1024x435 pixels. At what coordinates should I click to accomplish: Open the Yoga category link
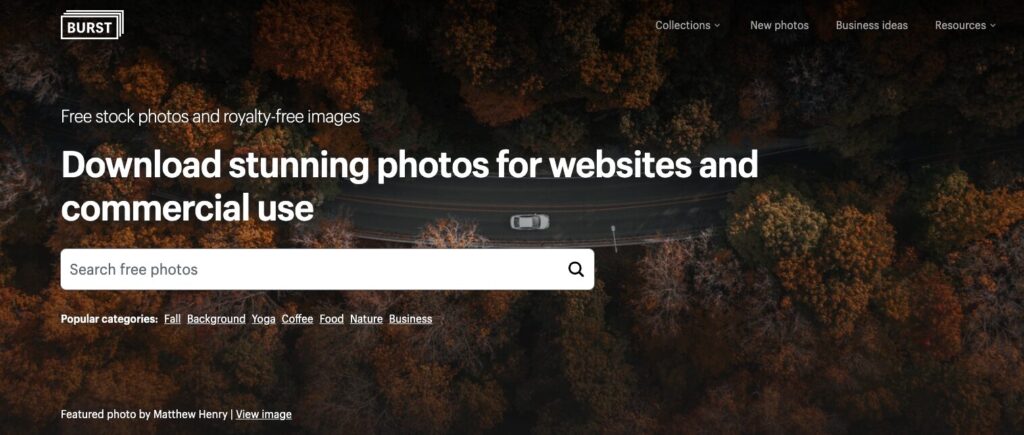point(263,319)
